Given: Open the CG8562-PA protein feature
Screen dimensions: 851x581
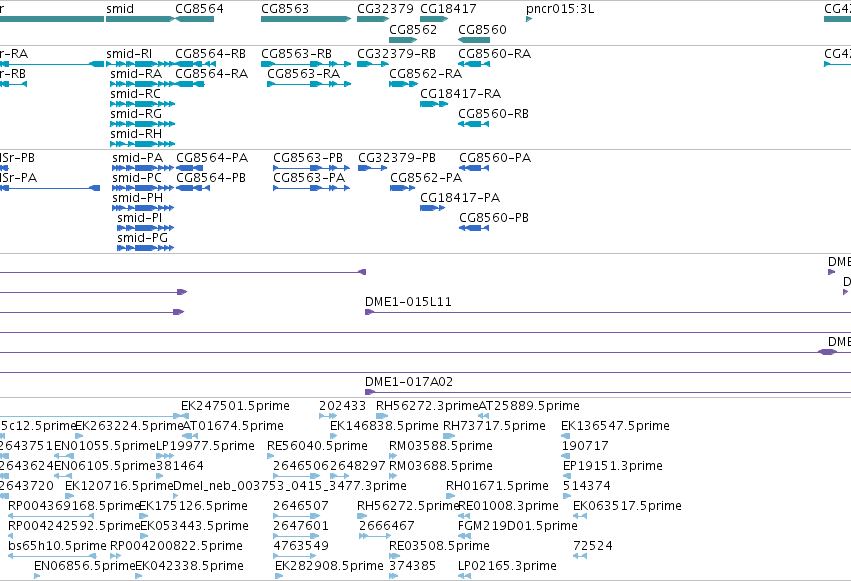Looking at the screenshot, I should [403, 188].
